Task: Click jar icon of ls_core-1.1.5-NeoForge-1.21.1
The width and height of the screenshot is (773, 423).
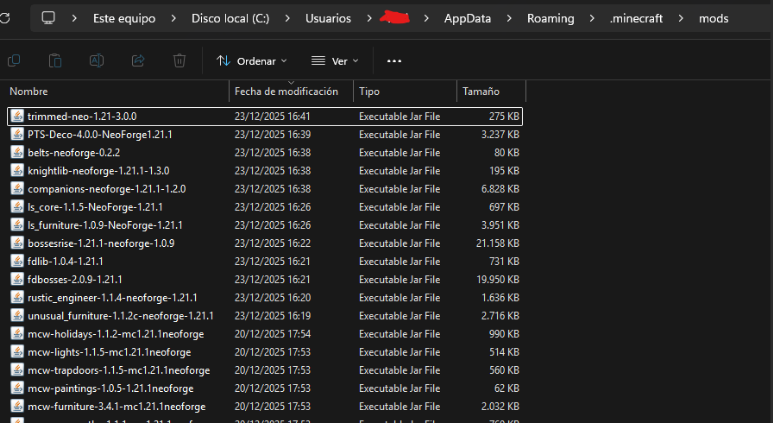Action: [17, 207]
